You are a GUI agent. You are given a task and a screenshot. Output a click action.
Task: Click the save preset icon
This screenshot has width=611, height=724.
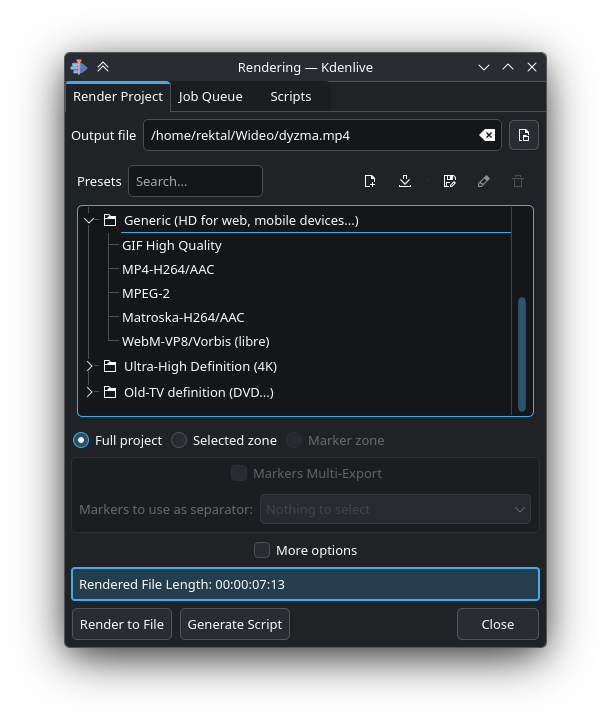pyautogui.click(x=449, y=181)
